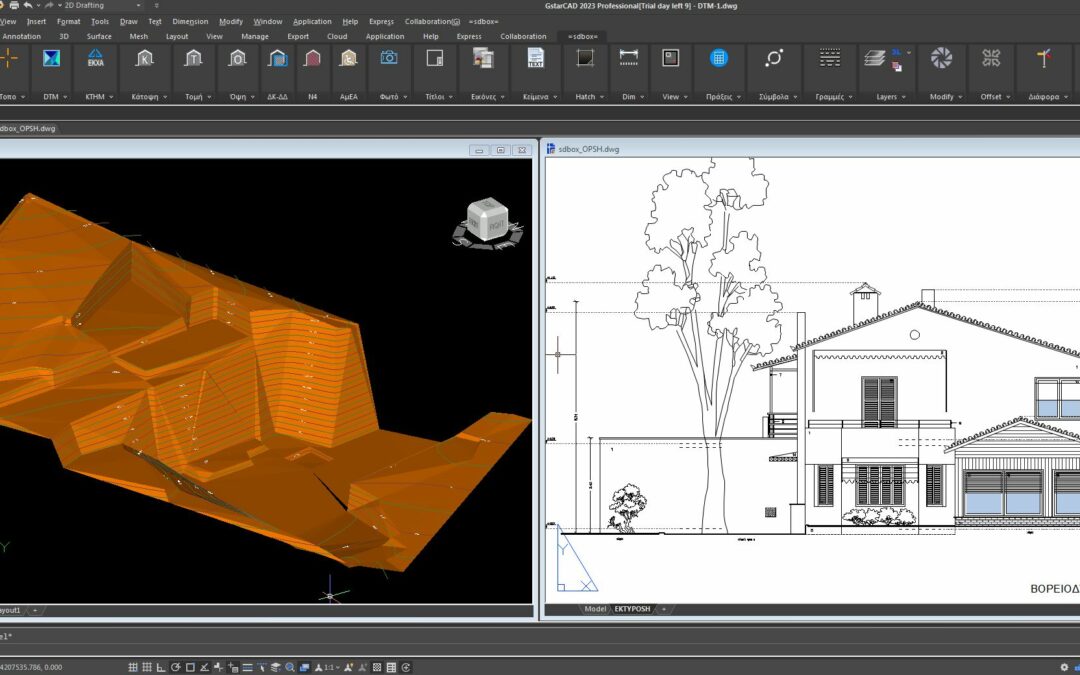The image size is (1080, 675).
Task: Click the Φωτό camera icon
Action: pos(388,58)
